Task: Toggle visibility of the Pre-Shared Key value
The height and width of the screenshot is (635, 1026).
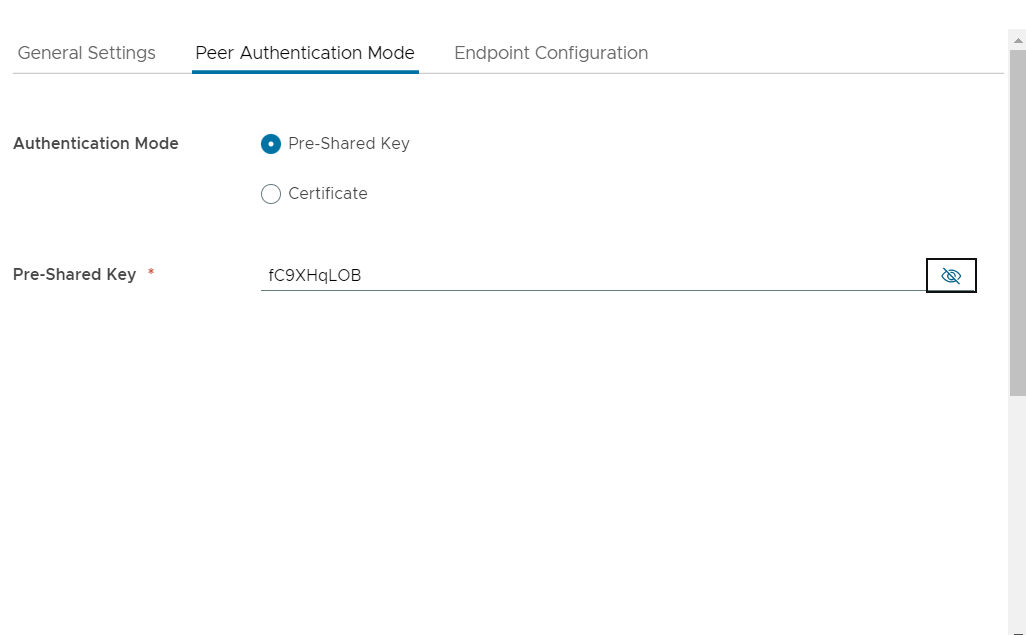Action: coord(951,276)
